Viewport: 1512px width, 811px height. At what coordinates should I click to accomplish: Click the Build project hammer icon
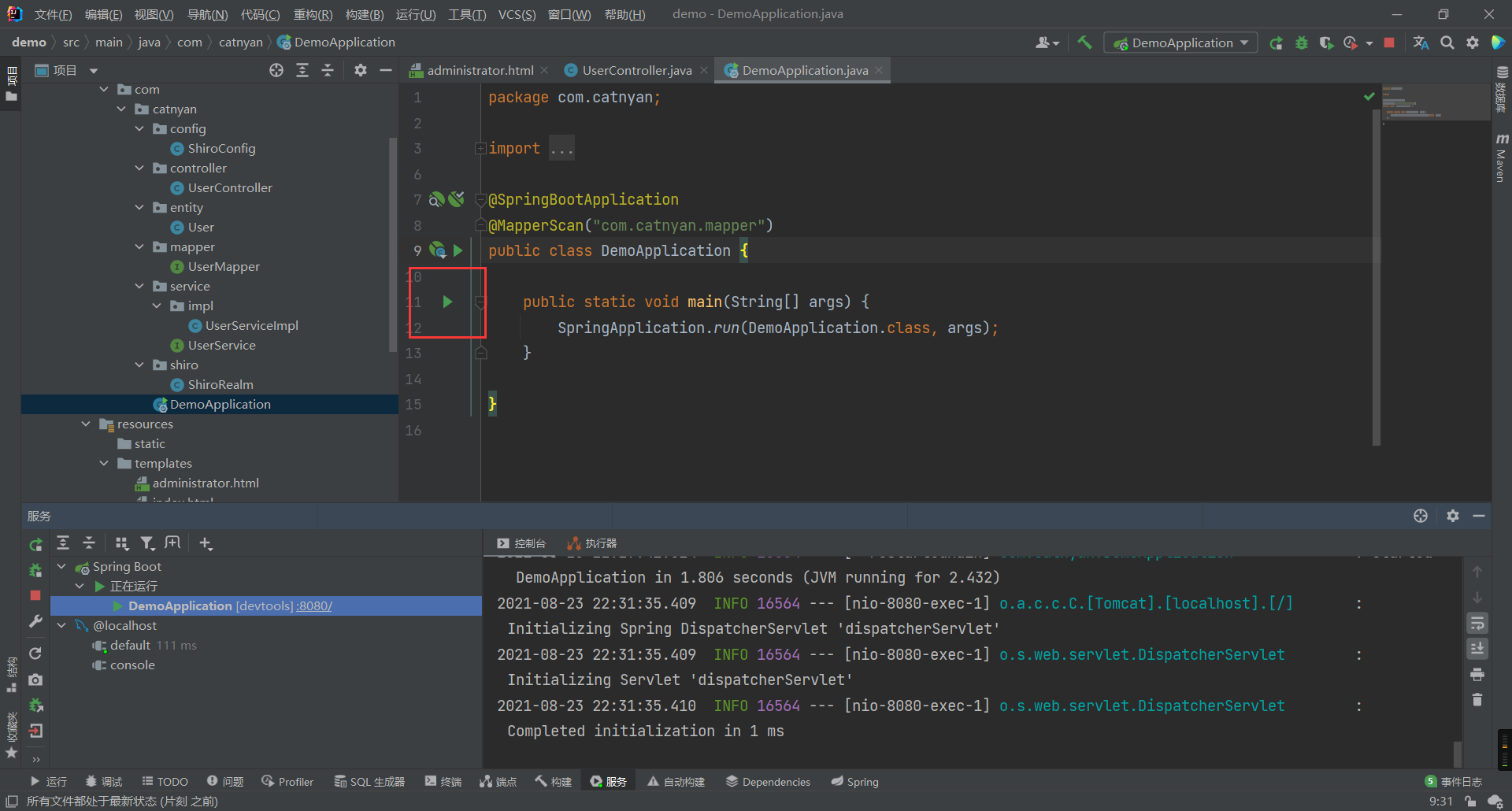pyautogui.click(x=1084, y=43)
